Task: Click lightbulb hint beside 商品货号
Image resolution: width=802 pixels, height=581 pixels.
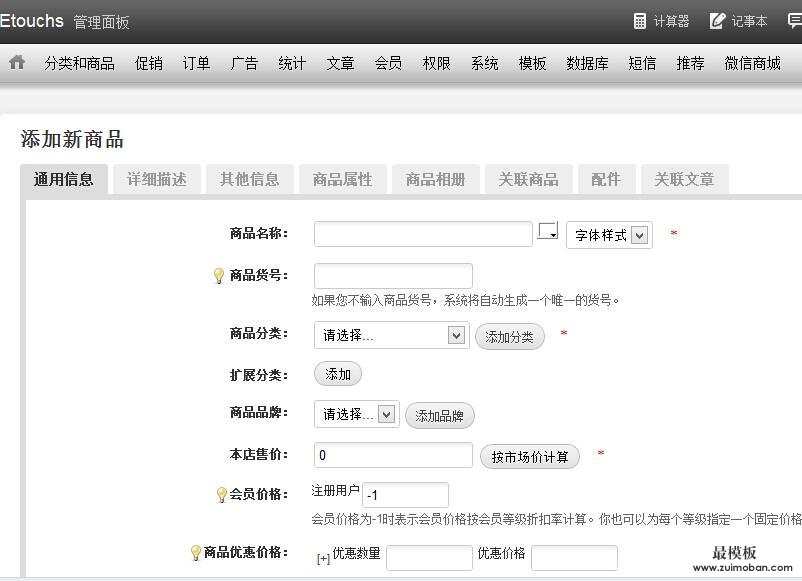Action: (220, 276)
